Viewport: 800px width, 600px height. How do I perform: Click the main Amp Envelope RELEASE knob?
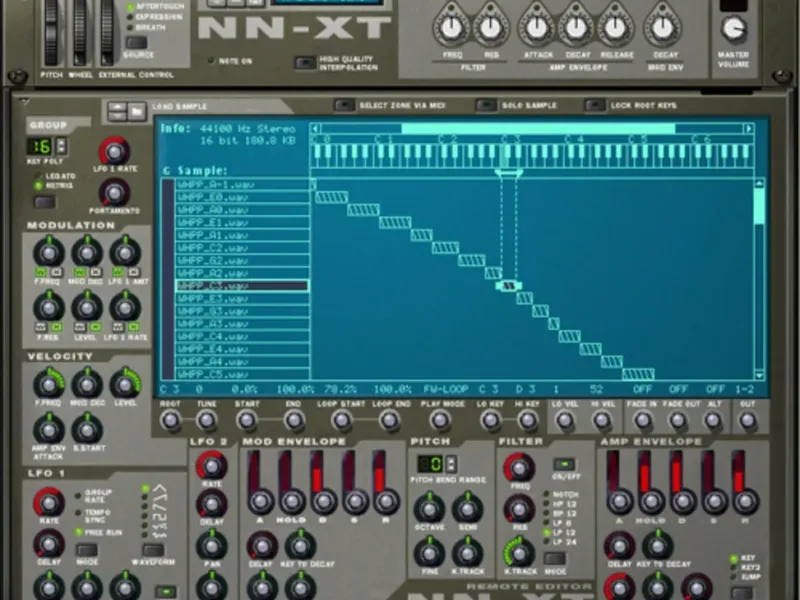615,29
